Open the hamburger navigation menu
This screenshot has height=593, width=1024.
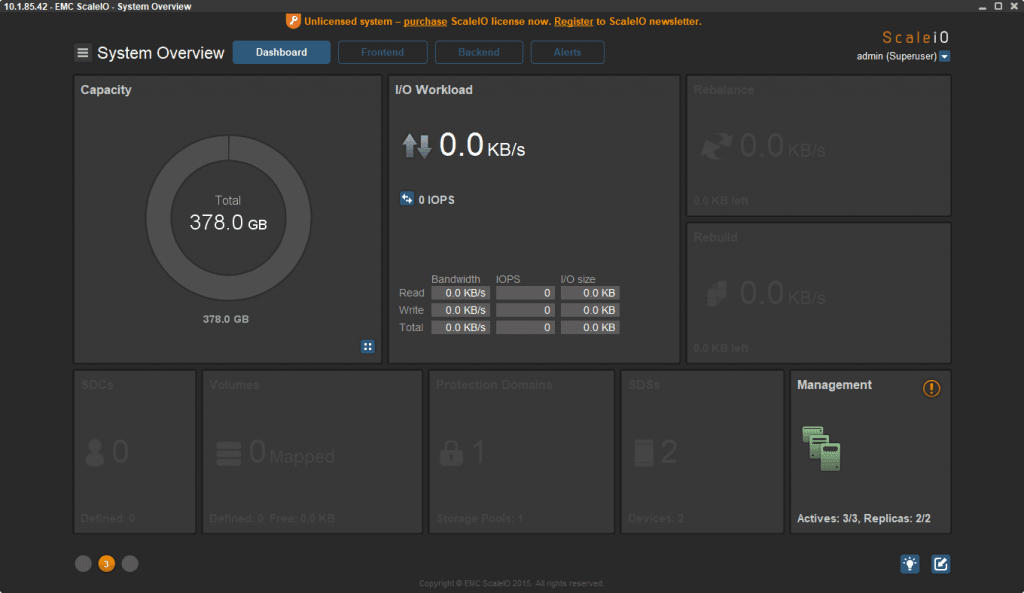coord(82,53)
